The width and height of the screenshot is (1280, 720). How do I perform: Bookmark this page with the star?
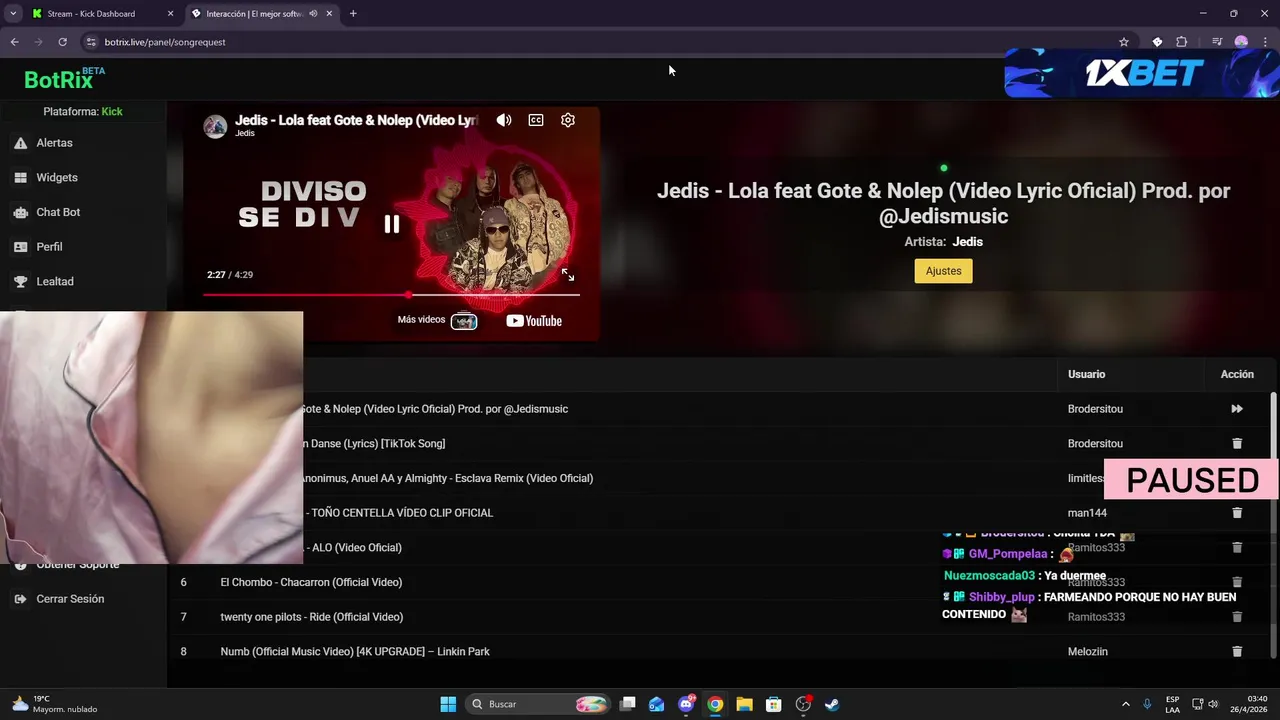[x=1124, y=42]
